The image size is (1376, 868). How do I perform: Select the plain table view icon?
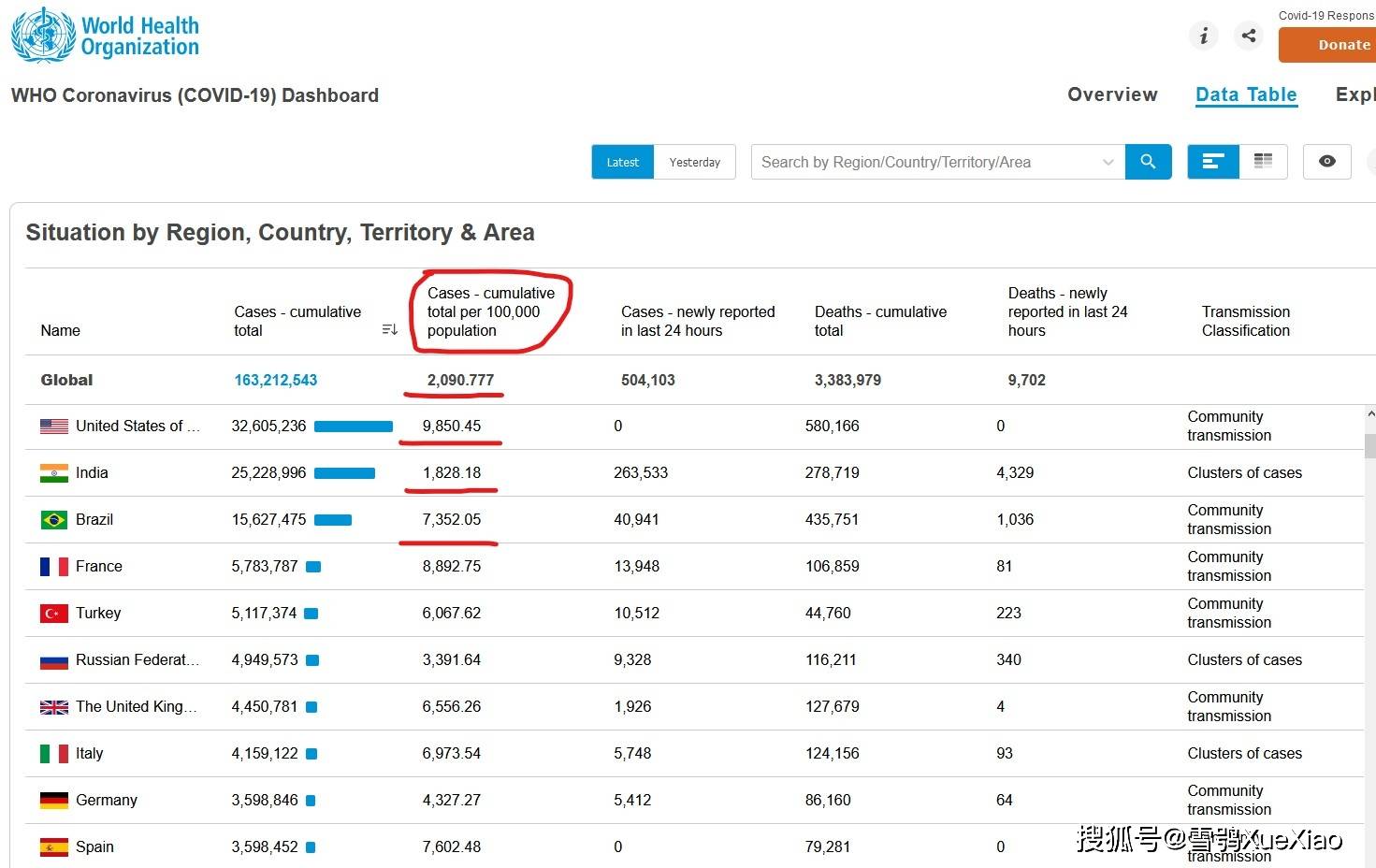(1264, 162)
